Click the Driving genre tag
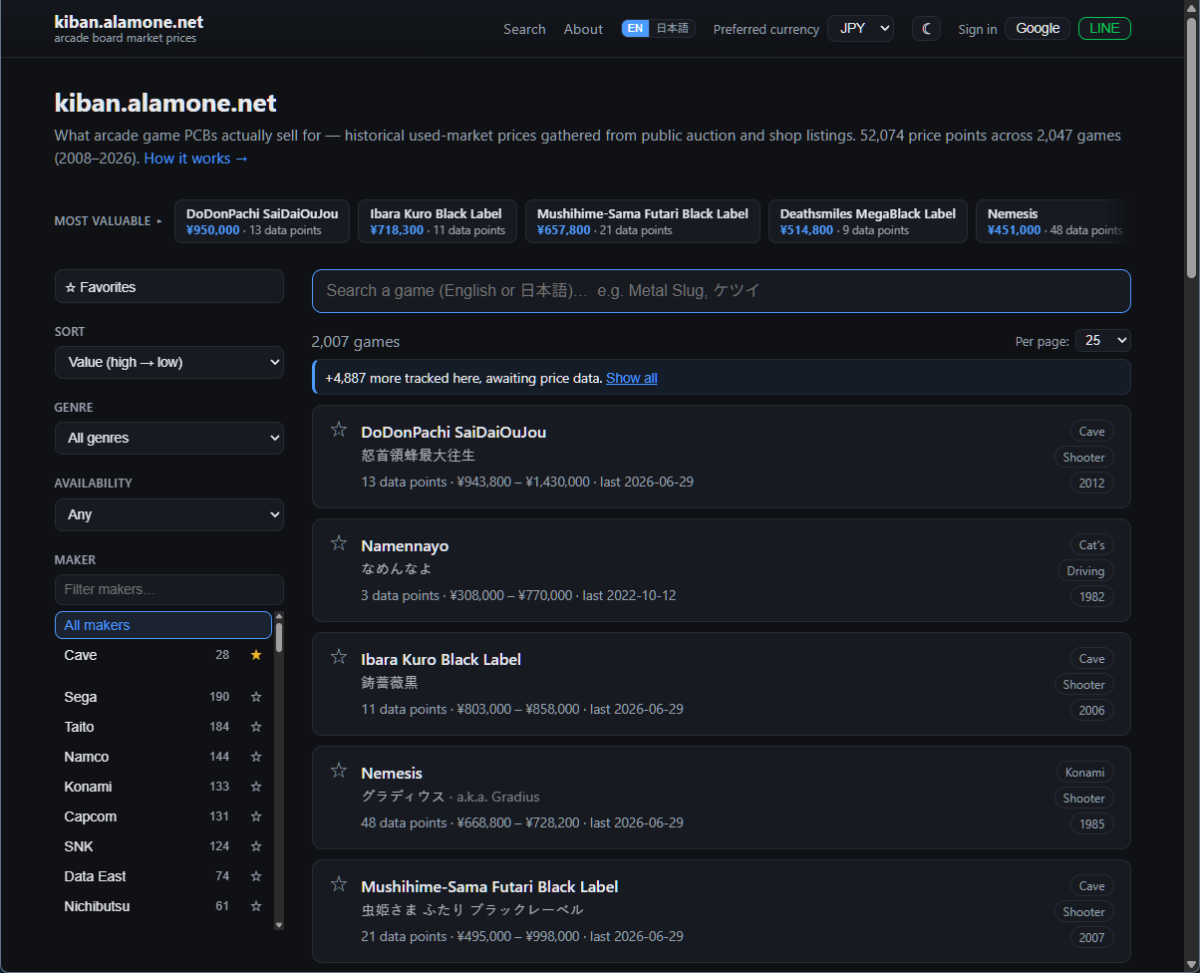1200x973 pixels. pos(1085,571)
